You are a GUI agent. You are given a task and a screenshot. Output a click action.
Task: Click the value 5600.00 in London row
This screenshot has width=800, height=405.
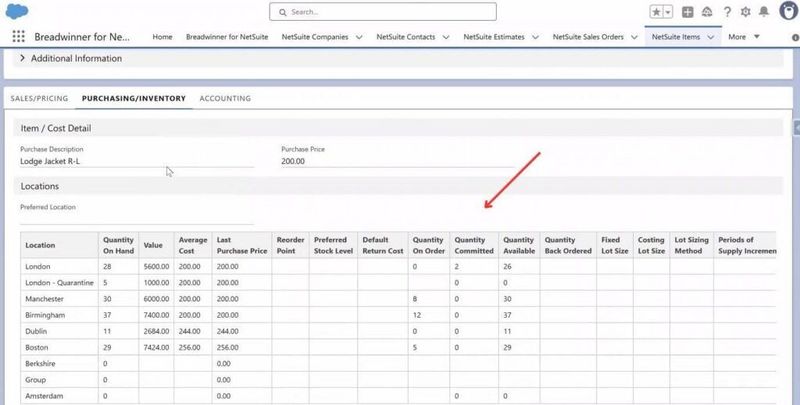click(156, 266)
